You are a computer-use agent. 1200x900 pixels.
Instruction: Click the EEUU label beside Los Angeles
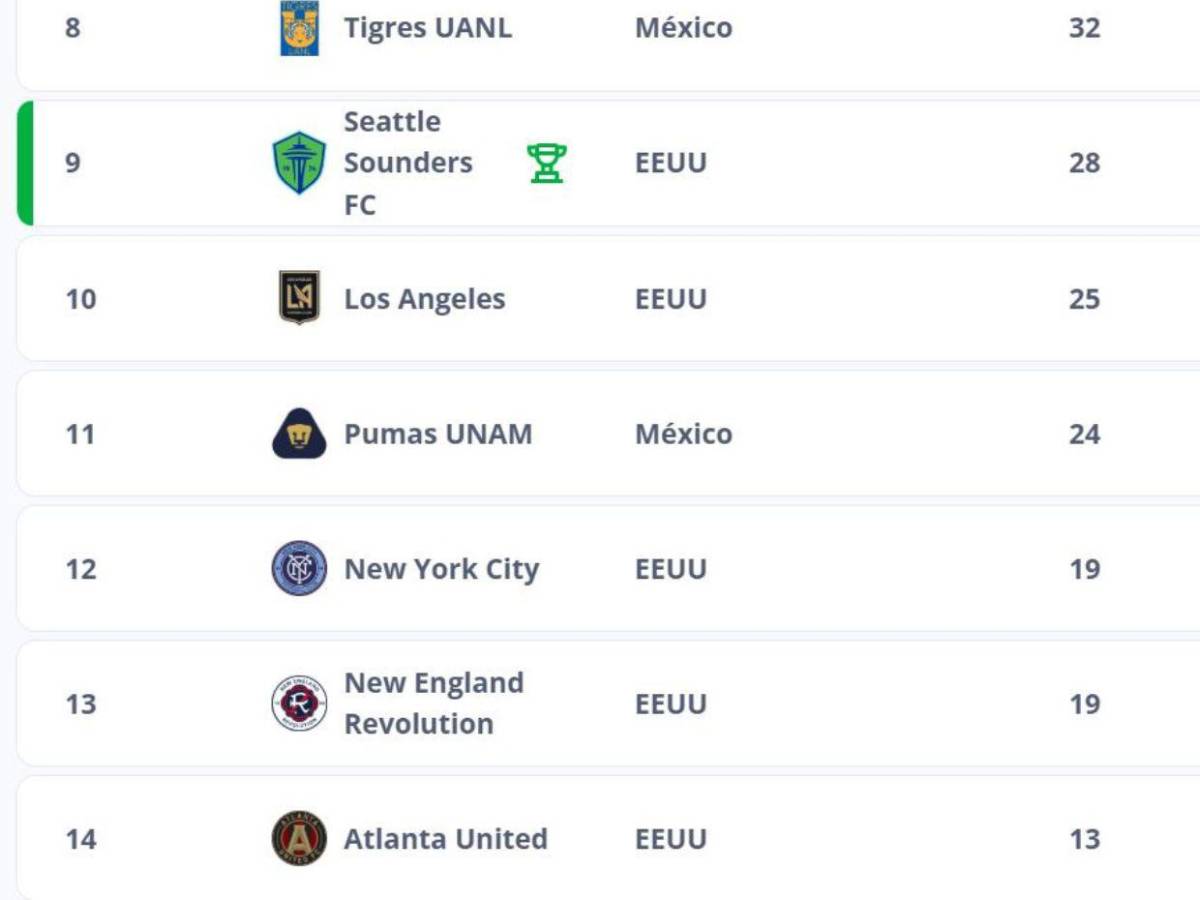[671, 298]
